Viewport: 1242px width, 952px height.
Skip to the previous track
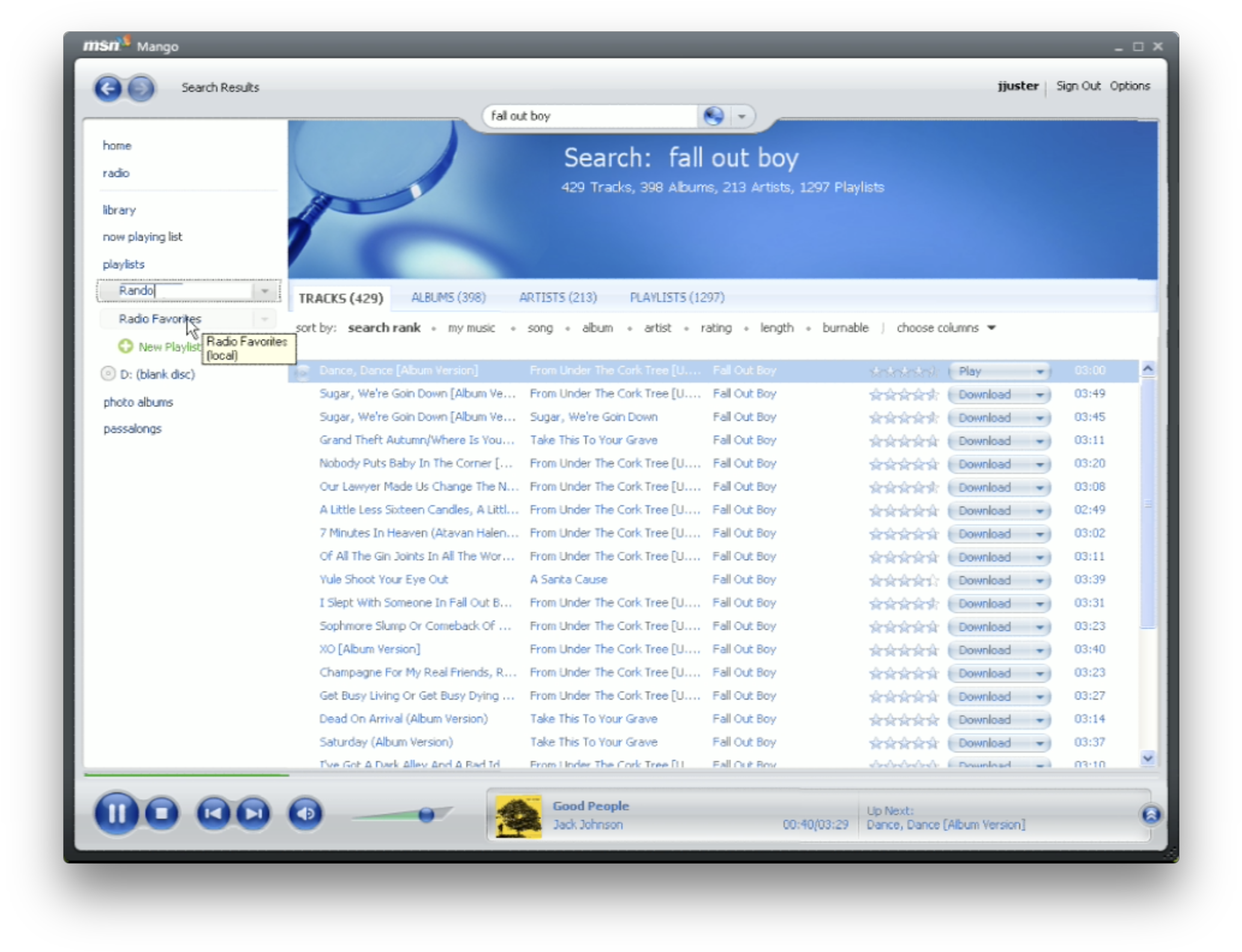pyautogui.click(x=213, y=813)
